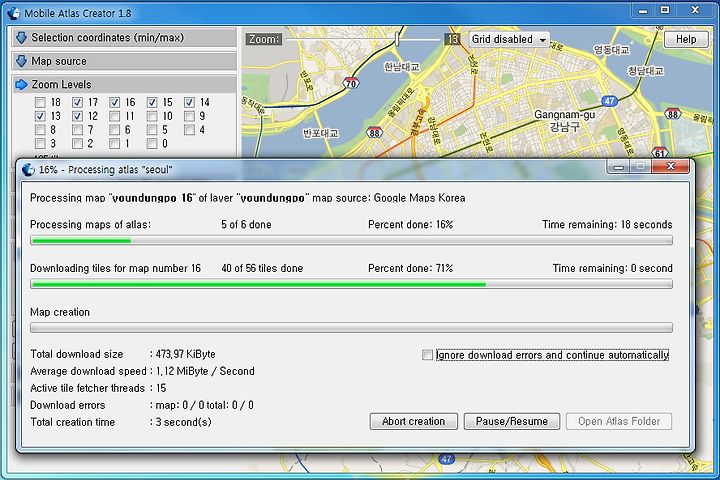Uncheck zoom level 15 checkbox
This screenshot has height=480, width=720.
pyautogui.click(x=152, y=102)
